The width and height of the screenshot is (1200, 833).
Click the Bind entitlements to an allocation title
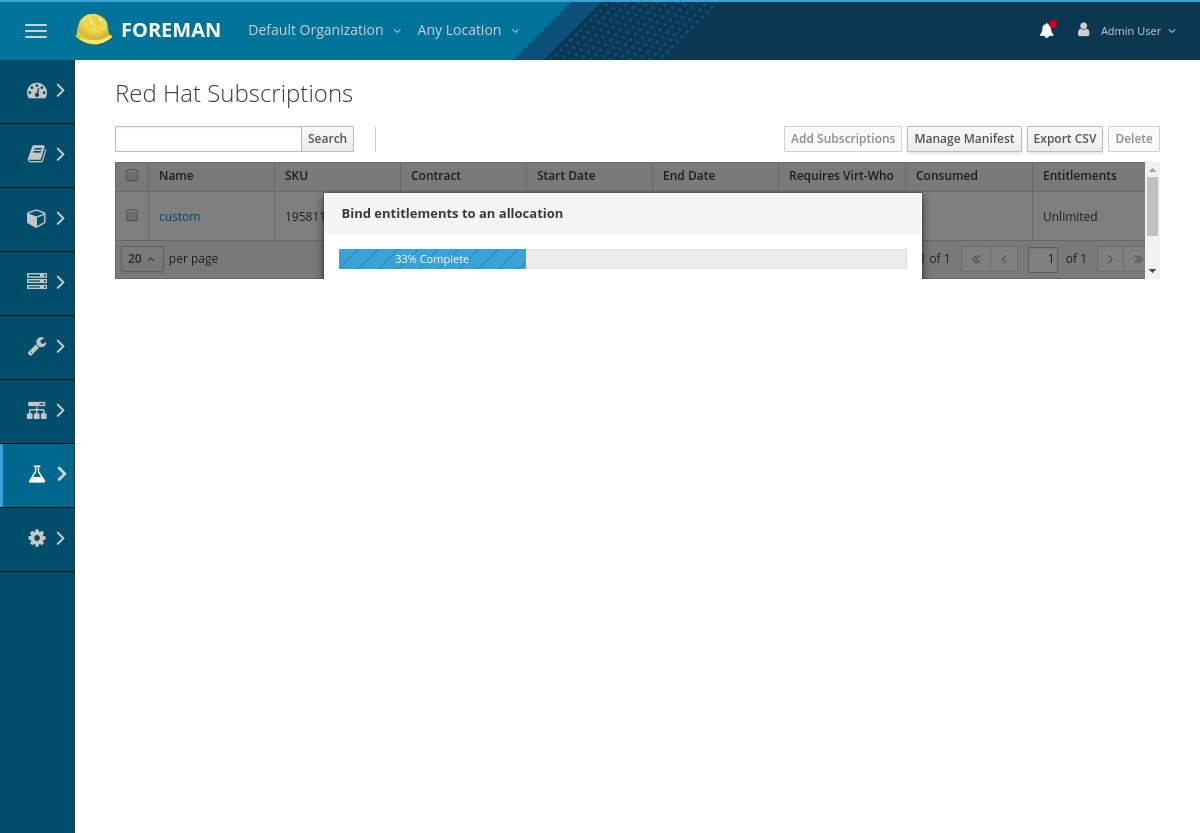tap(452, 213)
